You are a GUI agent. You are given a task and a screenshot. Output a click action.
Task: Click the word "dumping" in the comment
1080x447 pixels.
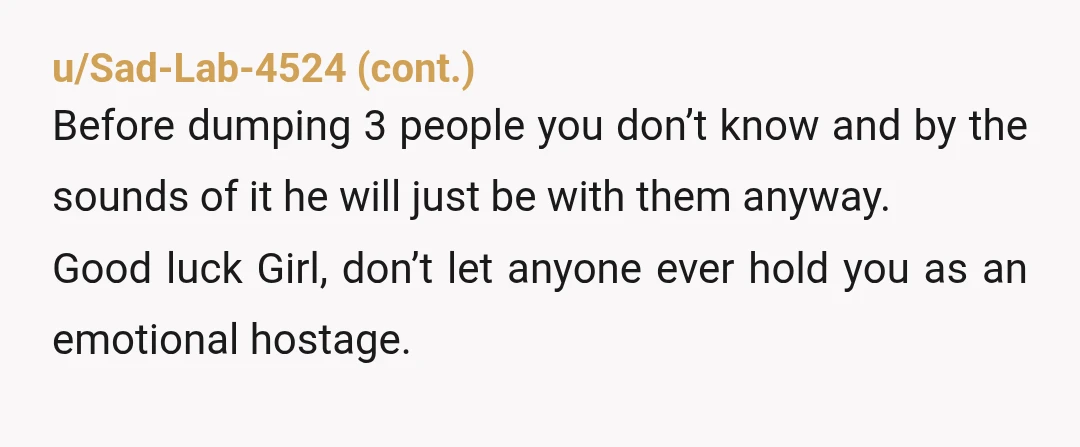coord(269,129)
